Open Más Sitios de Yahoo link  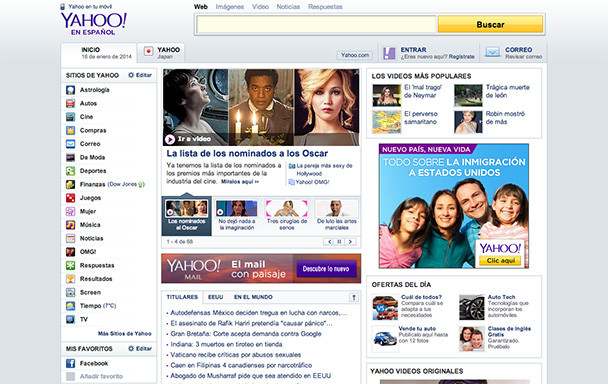pos(124,334)
